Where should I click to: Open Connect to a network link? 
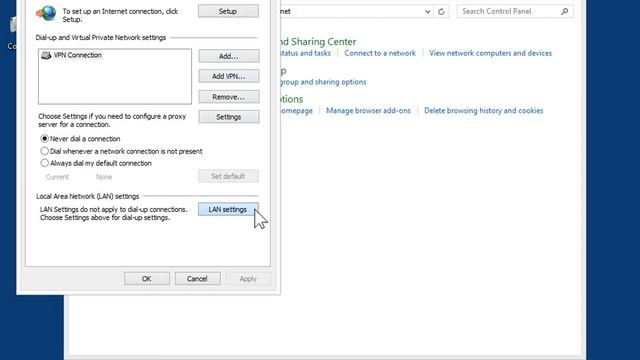coord(380,53)
